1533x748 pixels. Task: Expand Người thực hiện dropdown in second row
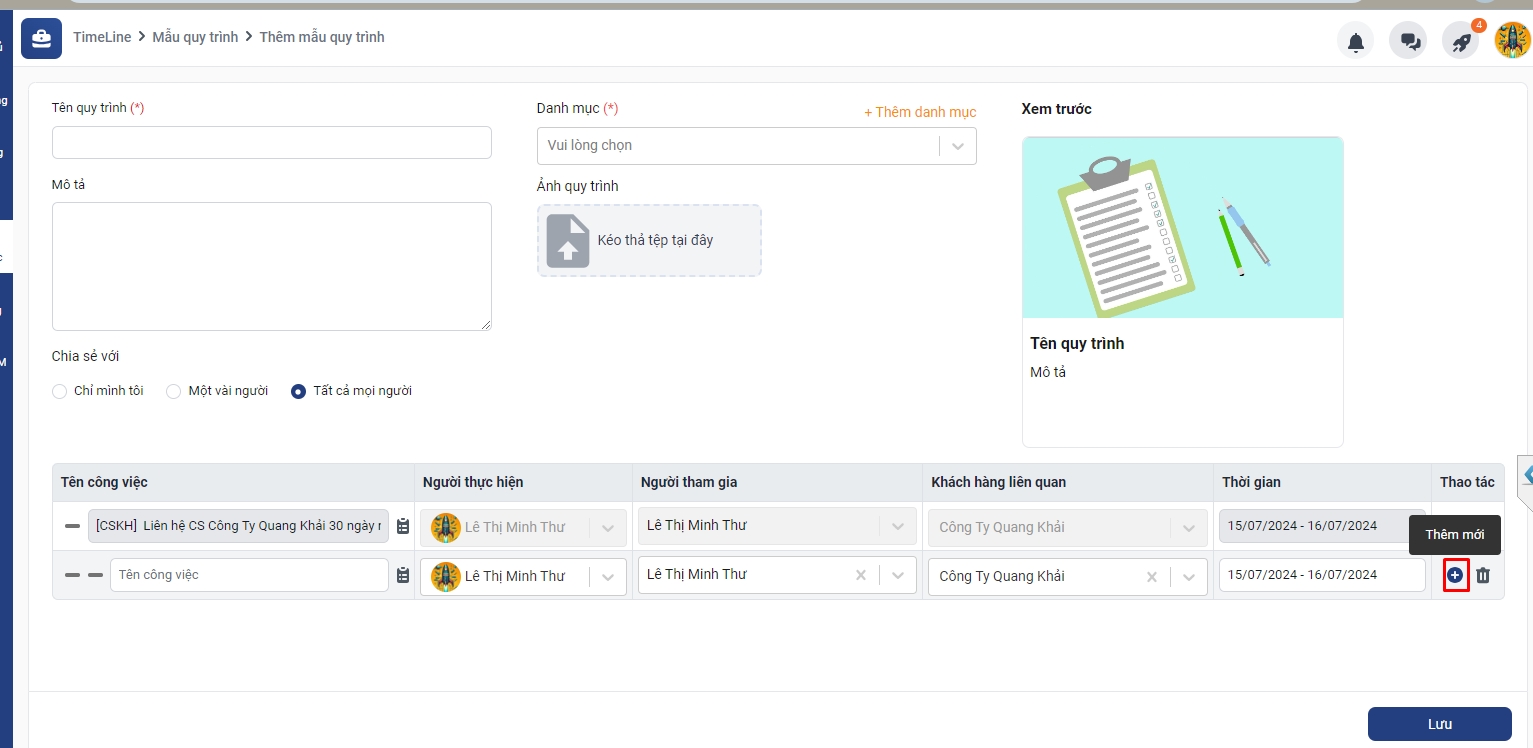pyautogui.click(x=607, y=576)
